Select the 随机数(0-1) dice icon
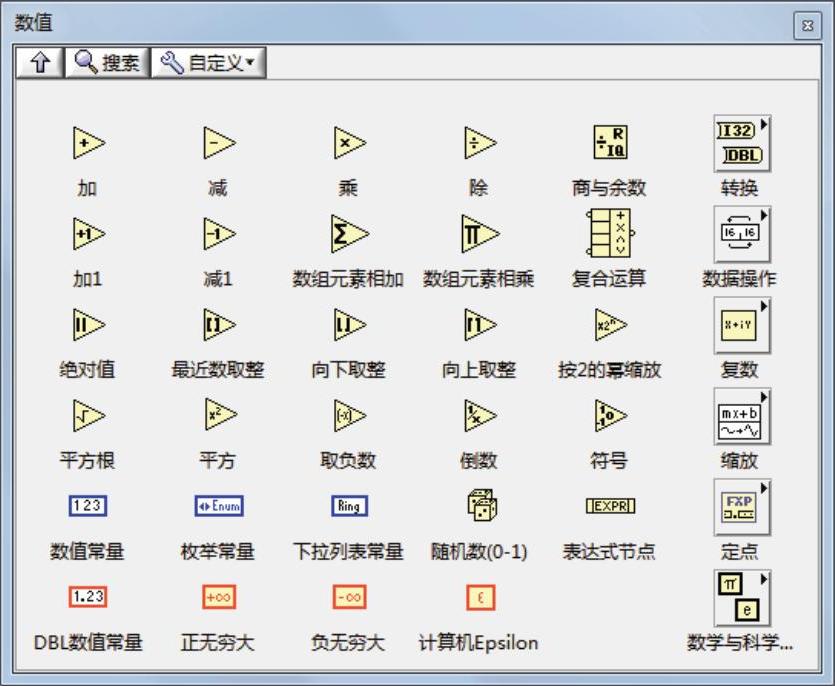835x686 pixels. coord(481,505)
